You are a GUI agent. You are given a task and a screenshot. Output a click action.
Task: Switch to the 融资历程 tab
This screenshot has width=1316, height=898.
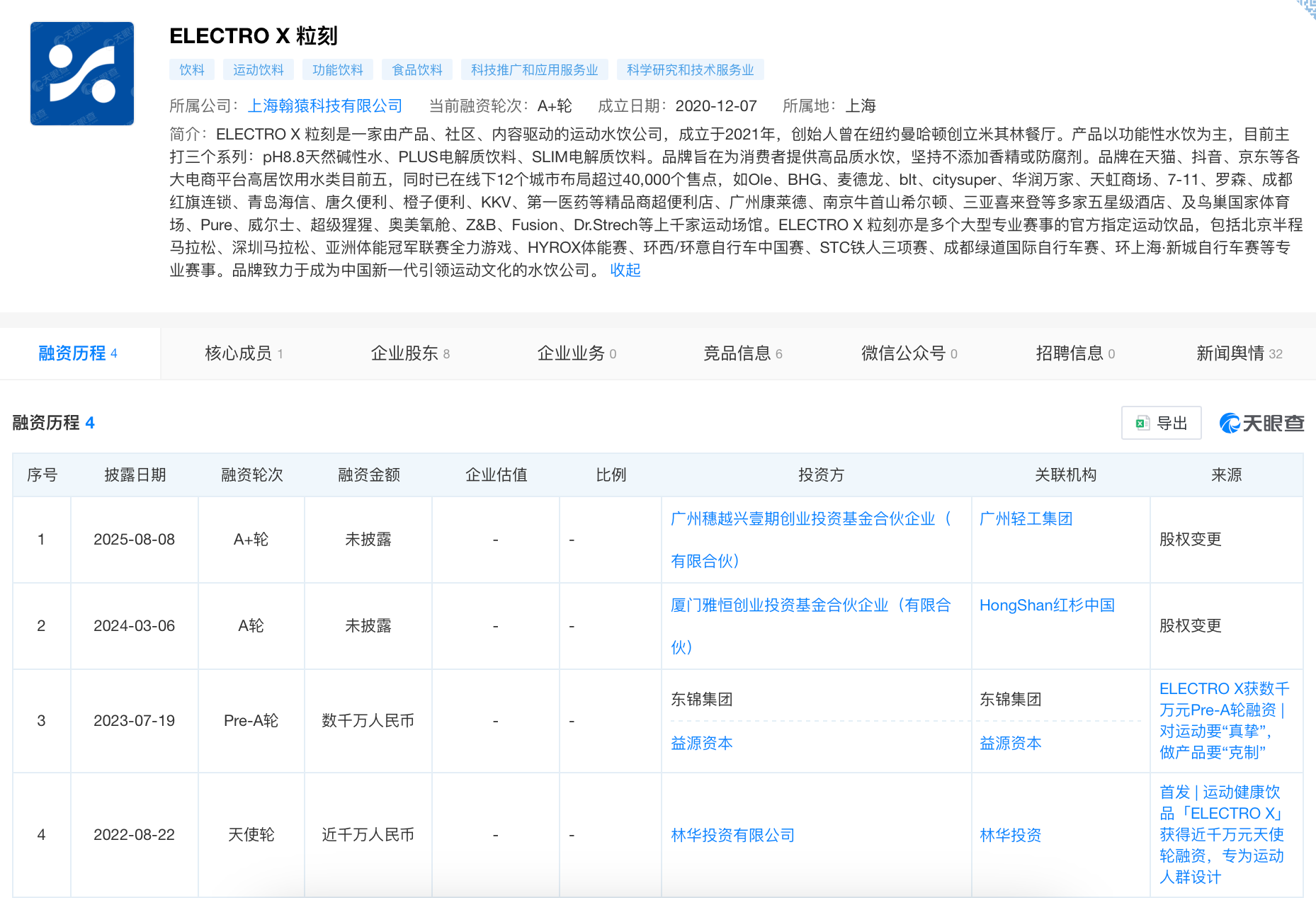[x=79, y=353]
